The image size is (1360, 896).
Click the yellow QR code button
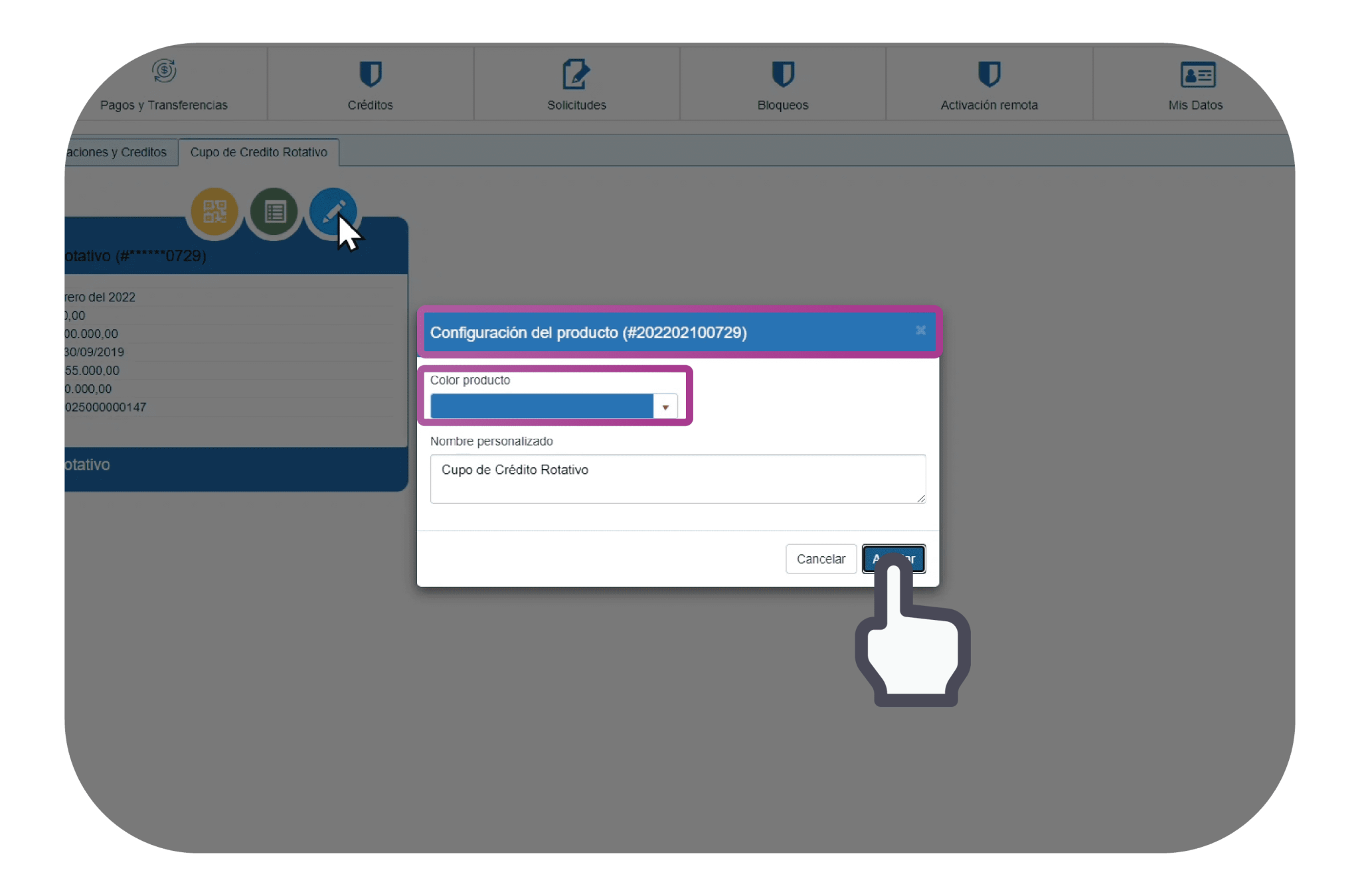(x=214, y=212)
